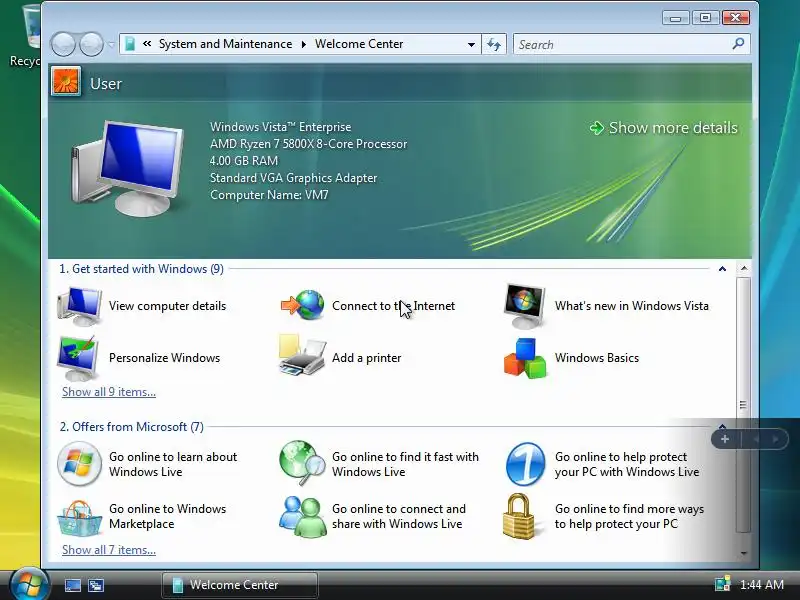The width and height of the screenshot is (800, 600).
Task: Click the scrollbar up arrow
Action: 744,268
